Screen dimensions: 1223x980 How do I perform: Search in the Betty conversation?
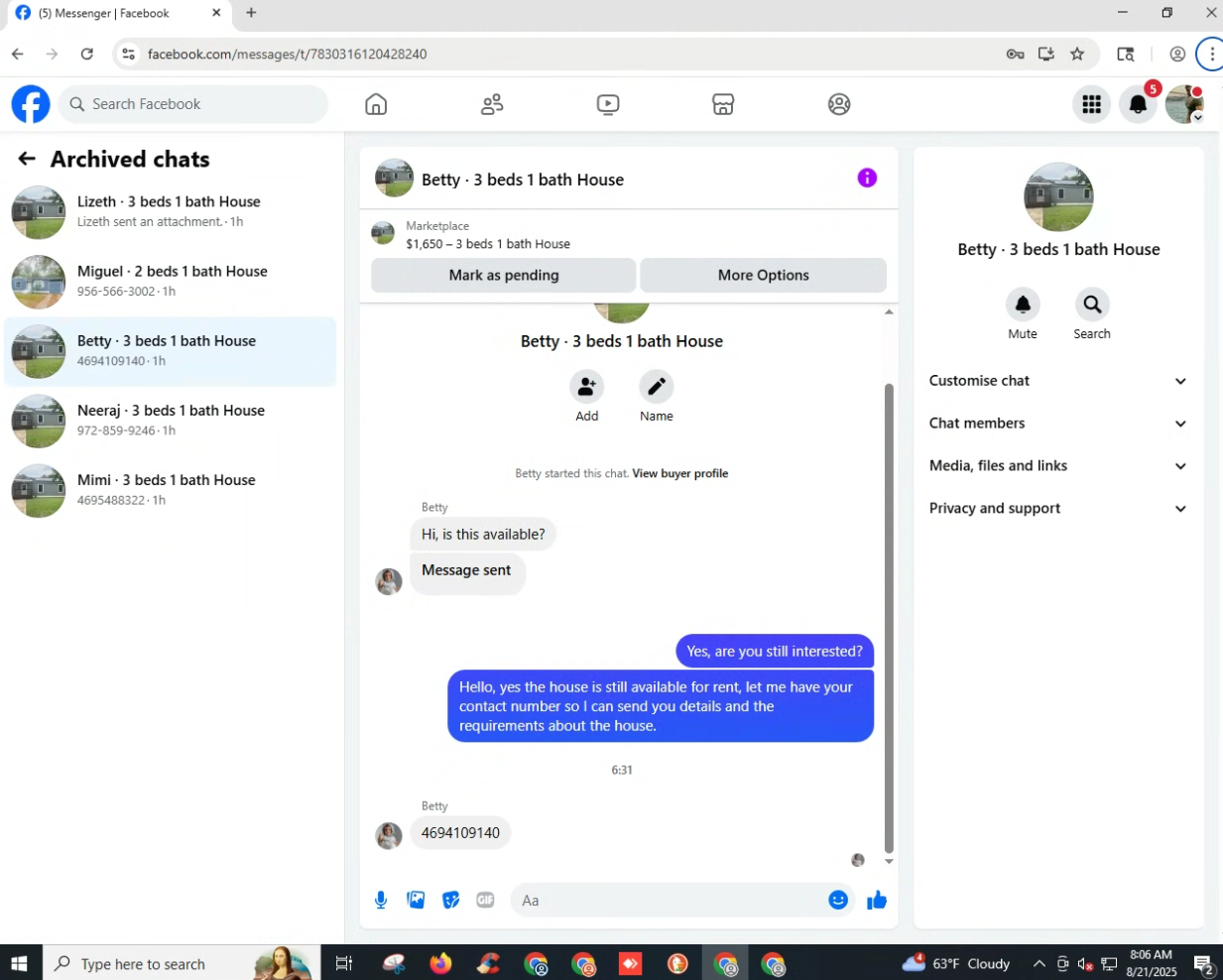coord(1092,305)
